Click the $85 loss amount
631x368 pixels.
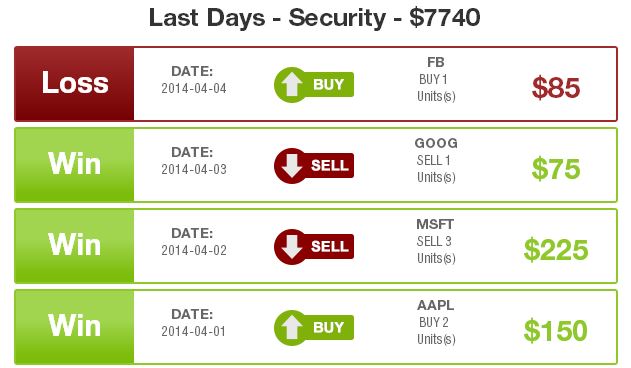pos(556,88)
